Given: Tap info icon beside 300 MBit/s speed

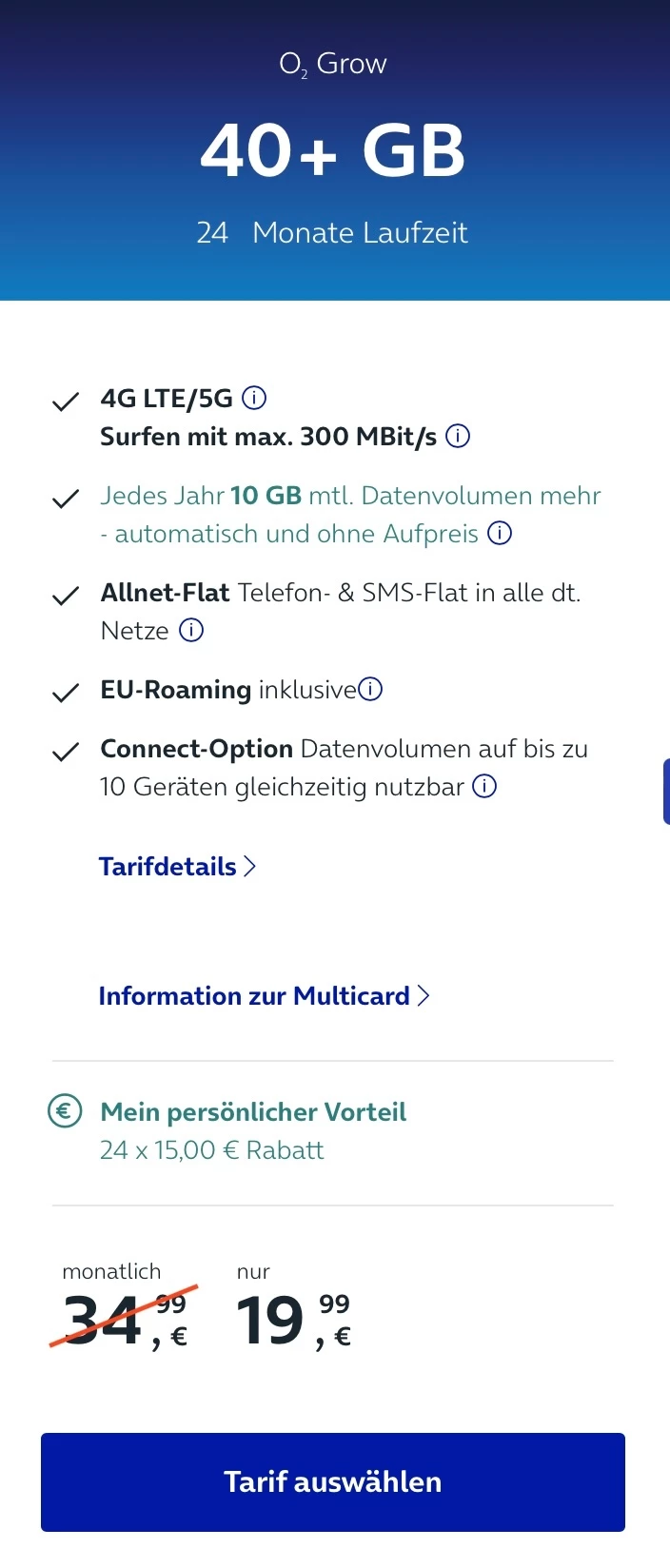Looking at the screenshot, I should pos(458,436).
